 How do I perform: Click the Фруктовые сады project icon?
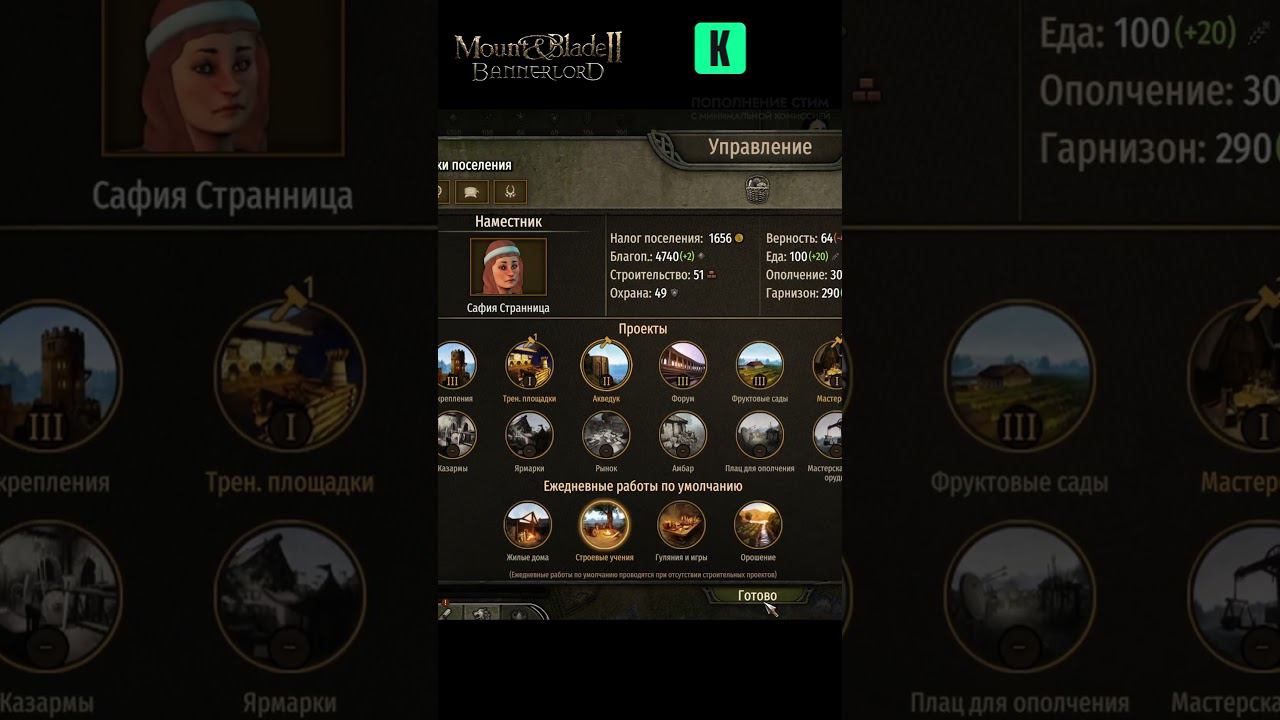[x=760, y=365]
